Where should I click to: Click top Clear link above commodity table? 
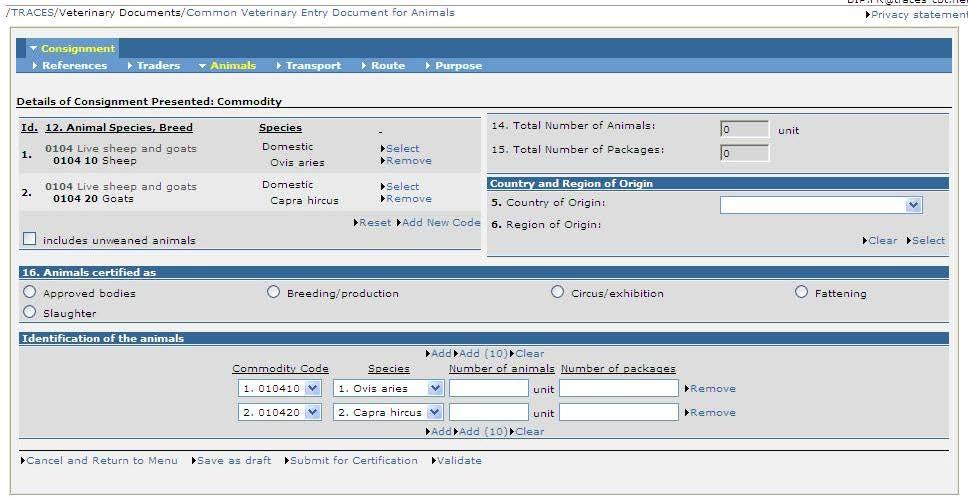[x=530, y=354]
